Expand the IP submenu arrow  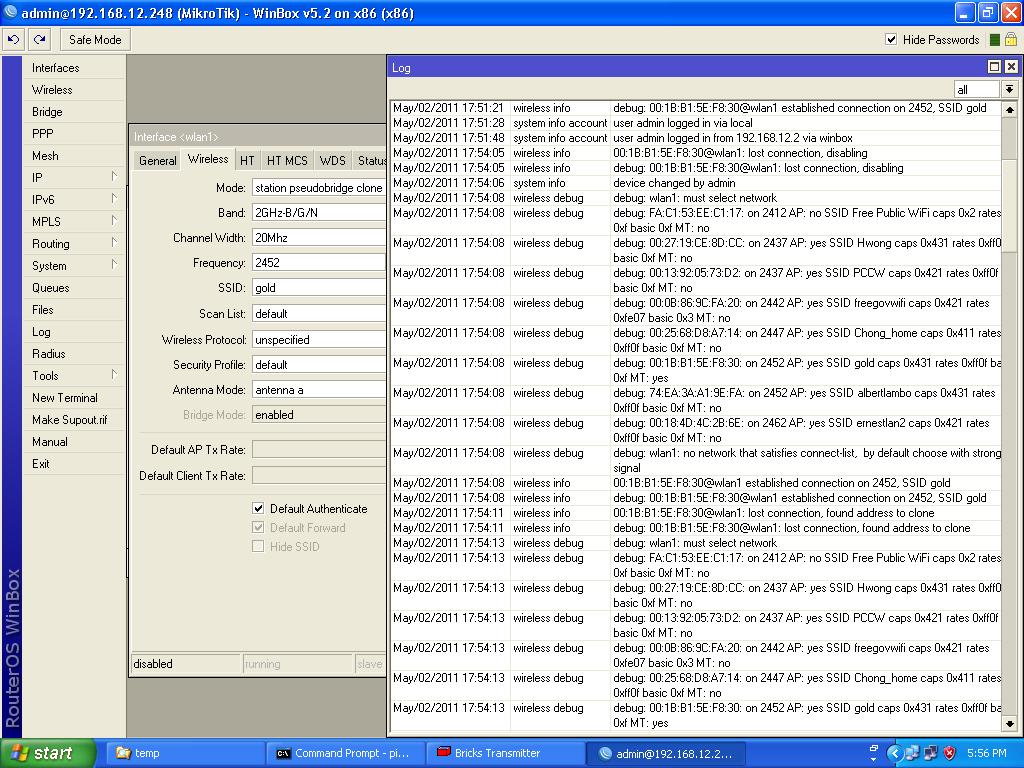point(114,176)
